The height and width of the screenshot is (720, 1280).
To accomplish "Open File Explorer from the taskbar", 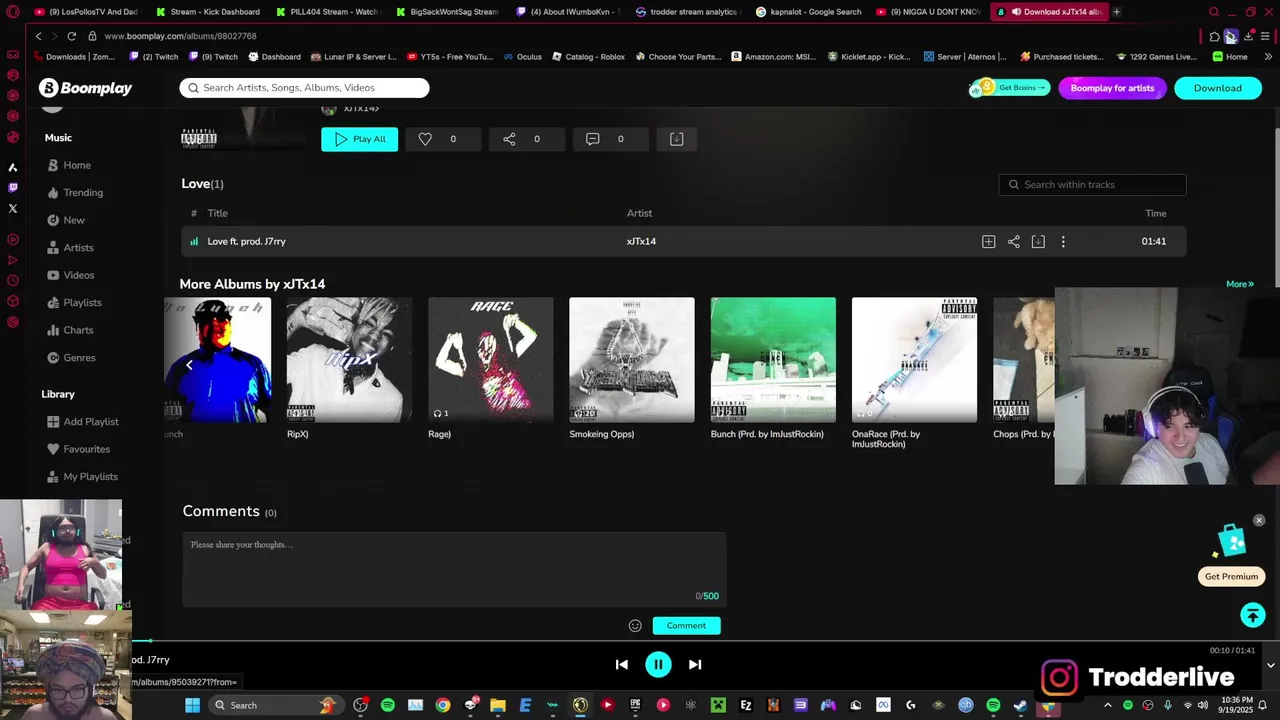I will tap(497, 705).
